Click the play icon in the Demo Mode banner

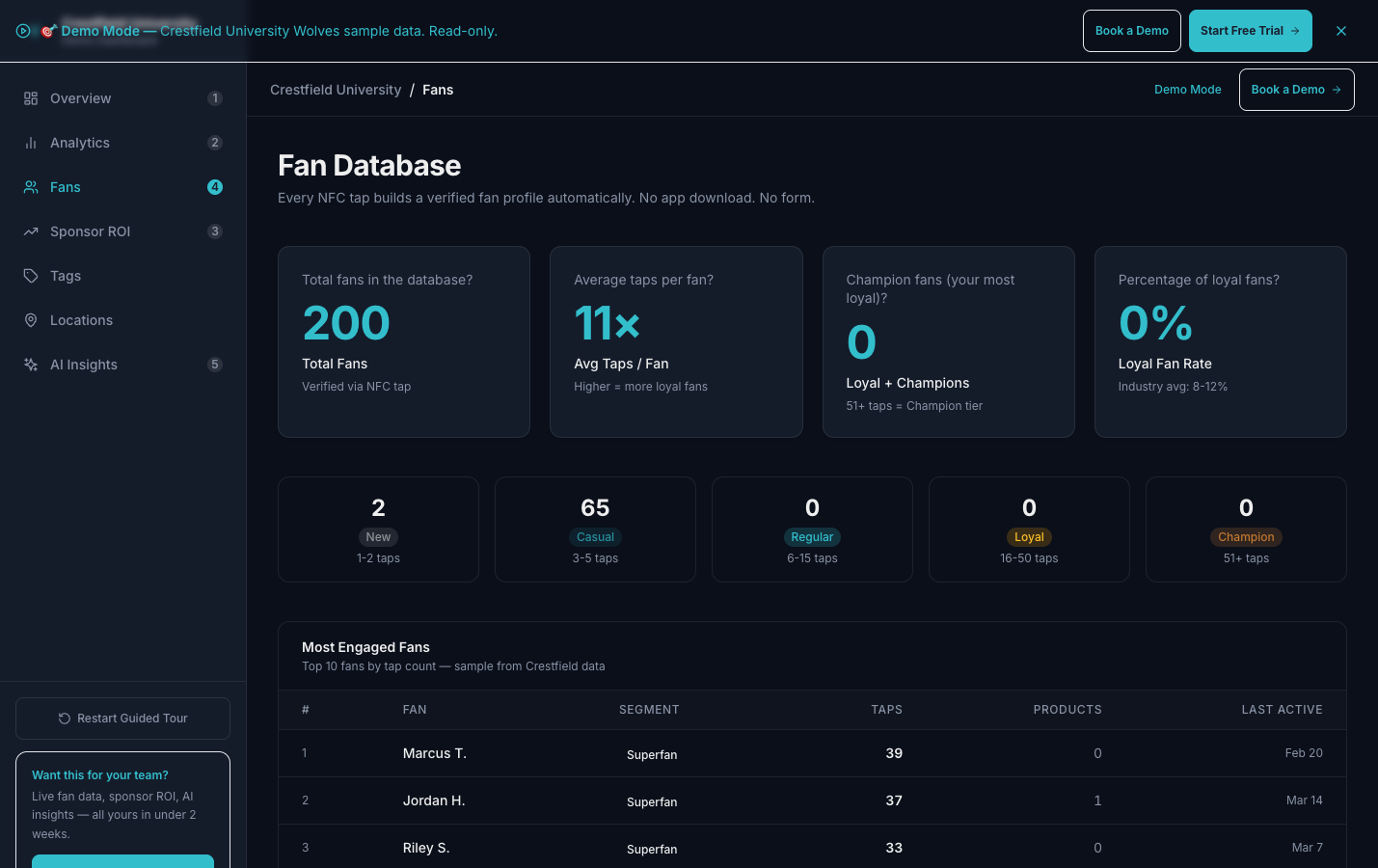[x=24, y=31]
